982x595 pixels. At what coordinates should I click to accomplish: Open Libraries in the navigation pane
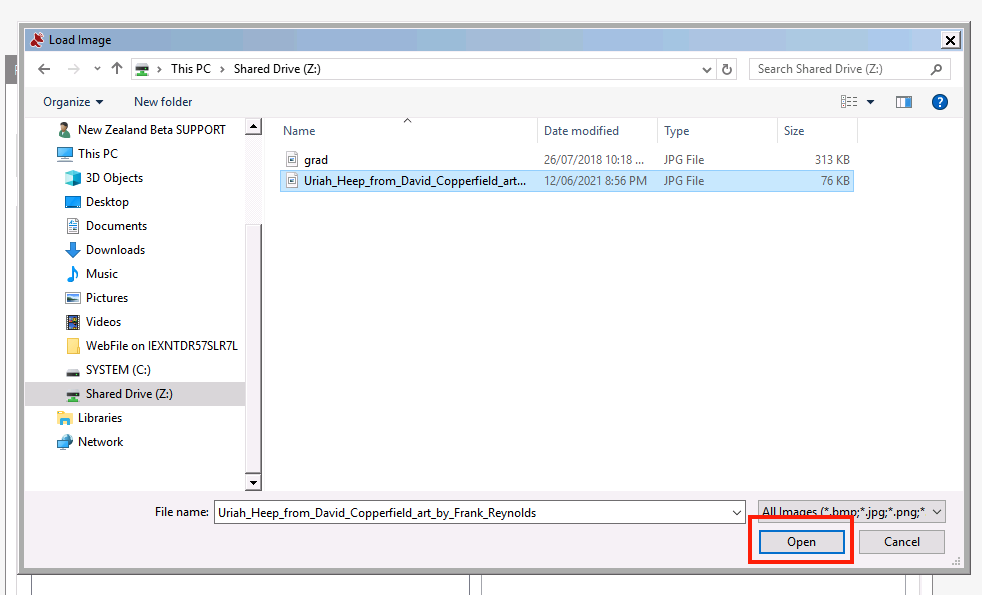click(x=89, y=418)
